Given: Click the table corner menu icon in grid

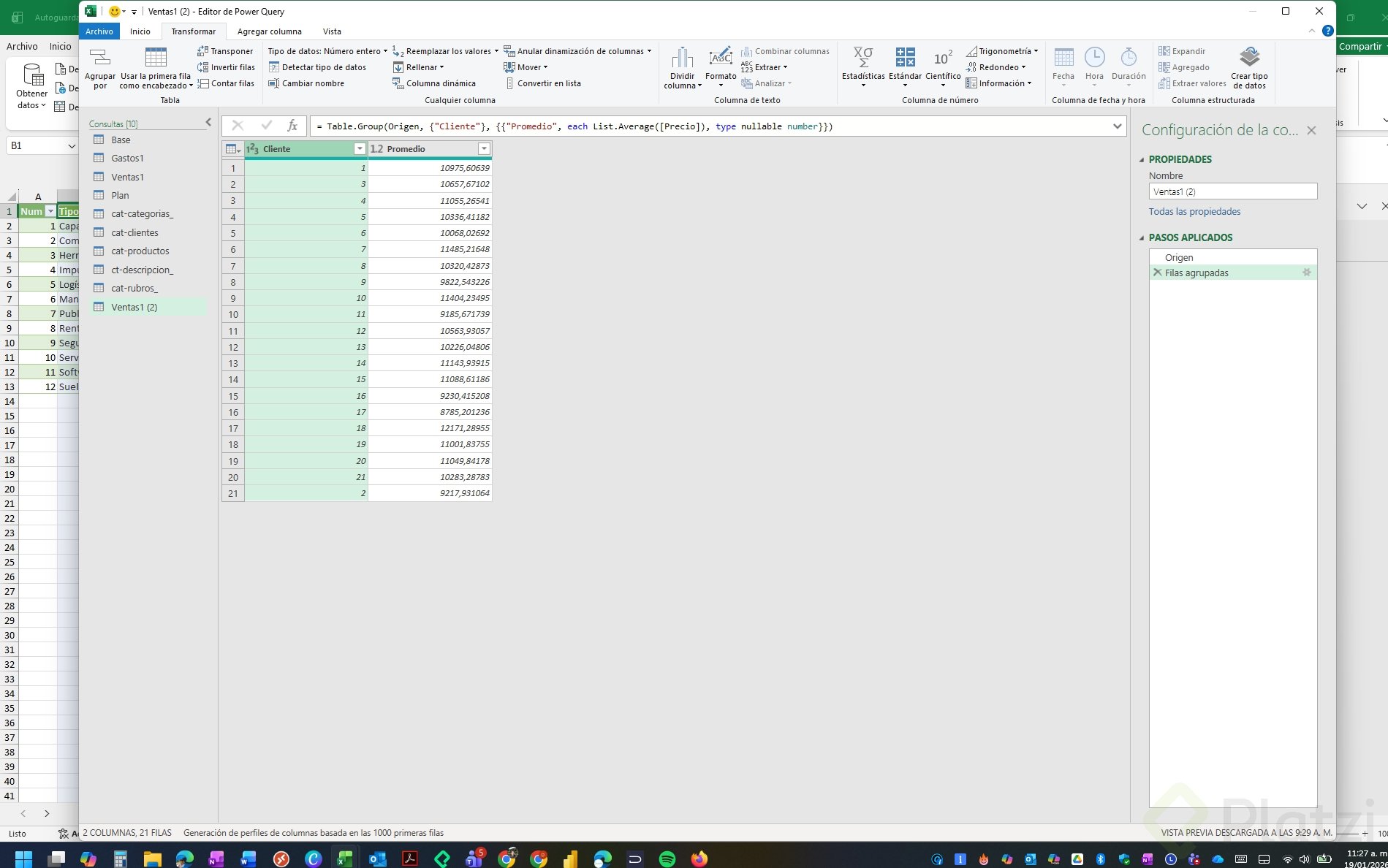Looking at the screenshot, I should click(x=233, y=149).
